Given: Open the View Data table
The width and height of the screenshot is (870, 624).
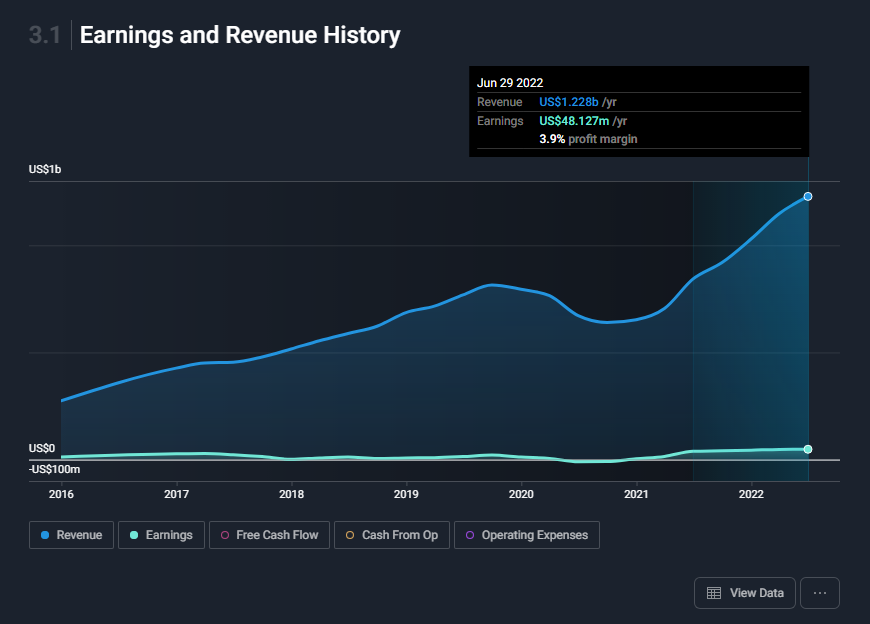Looking at the screenshot, I should pos(745,593).
